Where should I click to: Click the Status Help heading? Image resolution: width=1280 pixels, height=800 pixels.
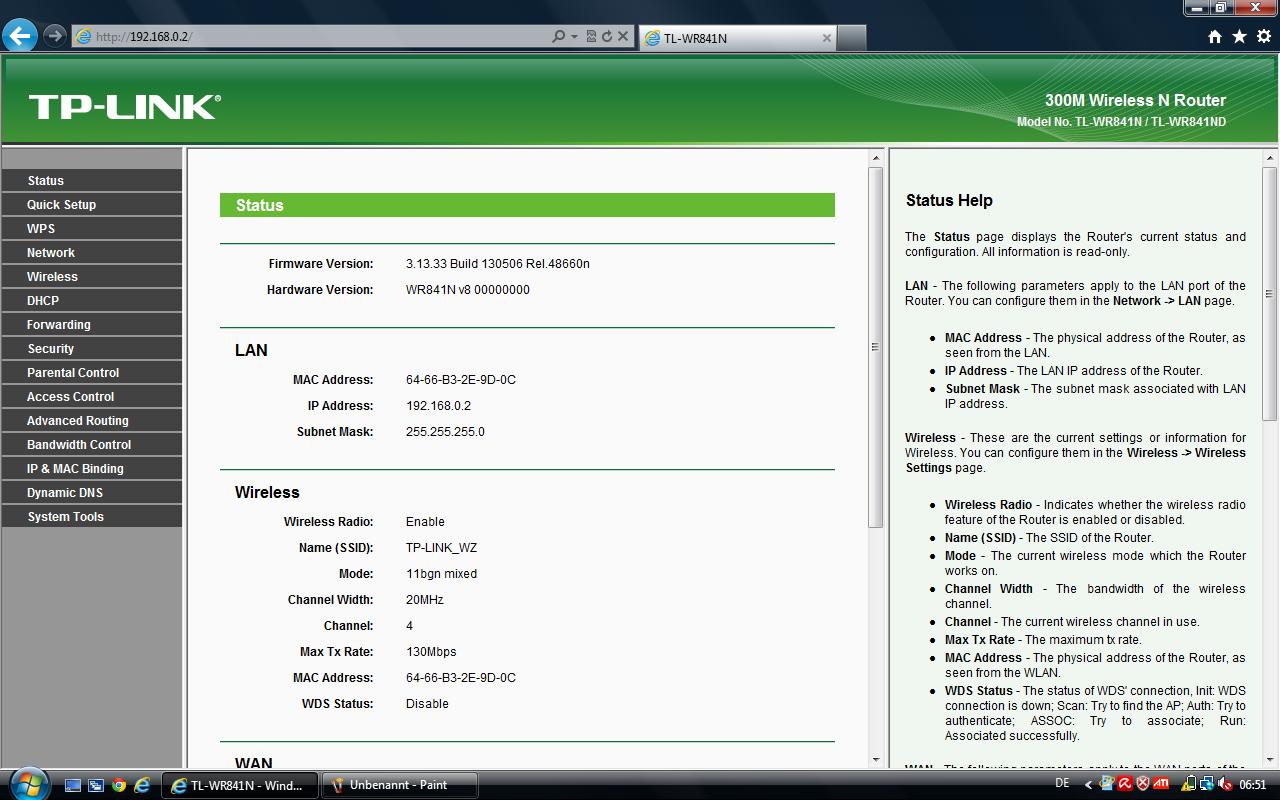click(x=949, y=200)
